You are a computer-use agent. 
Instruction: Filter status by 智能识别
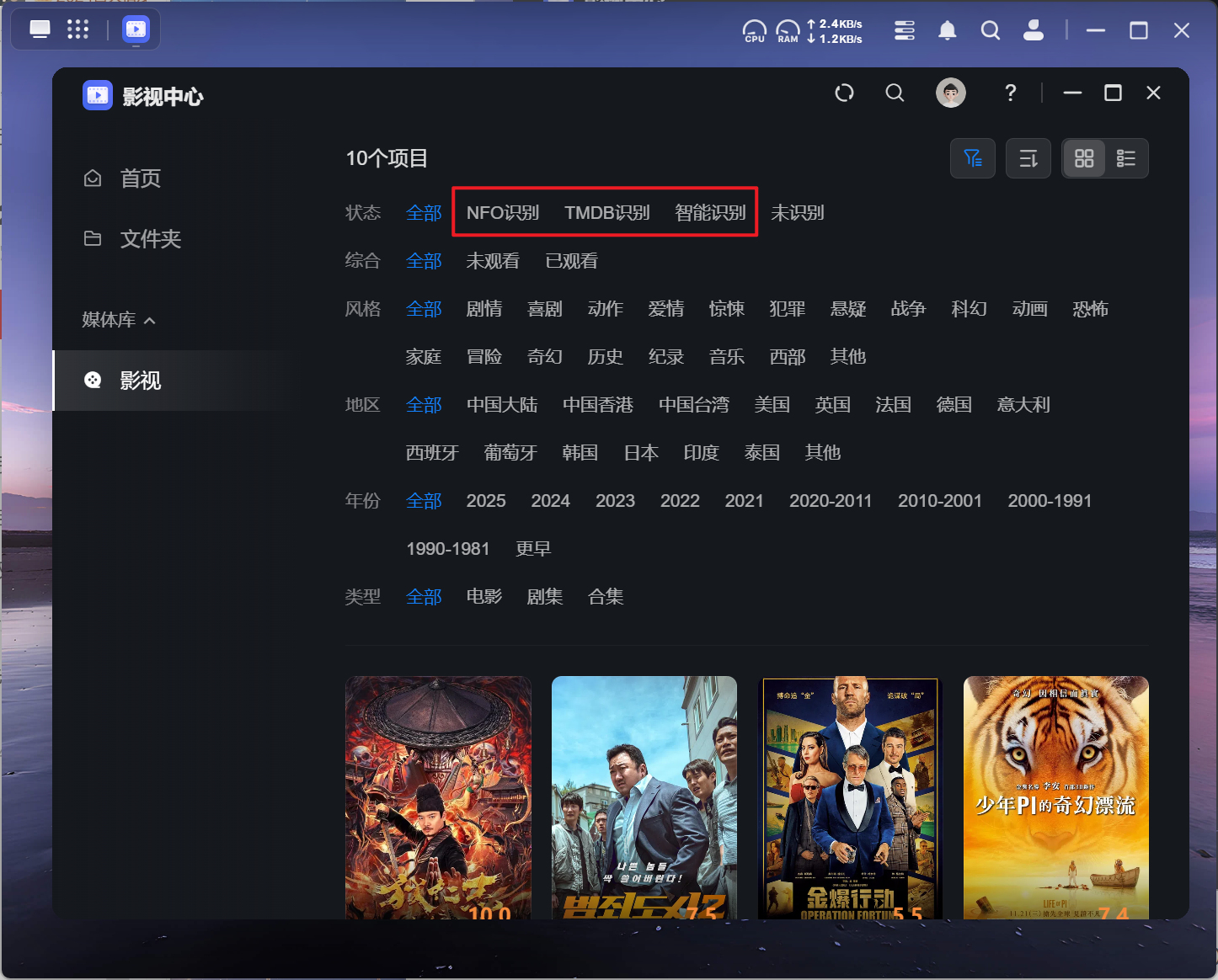point(710,213)
